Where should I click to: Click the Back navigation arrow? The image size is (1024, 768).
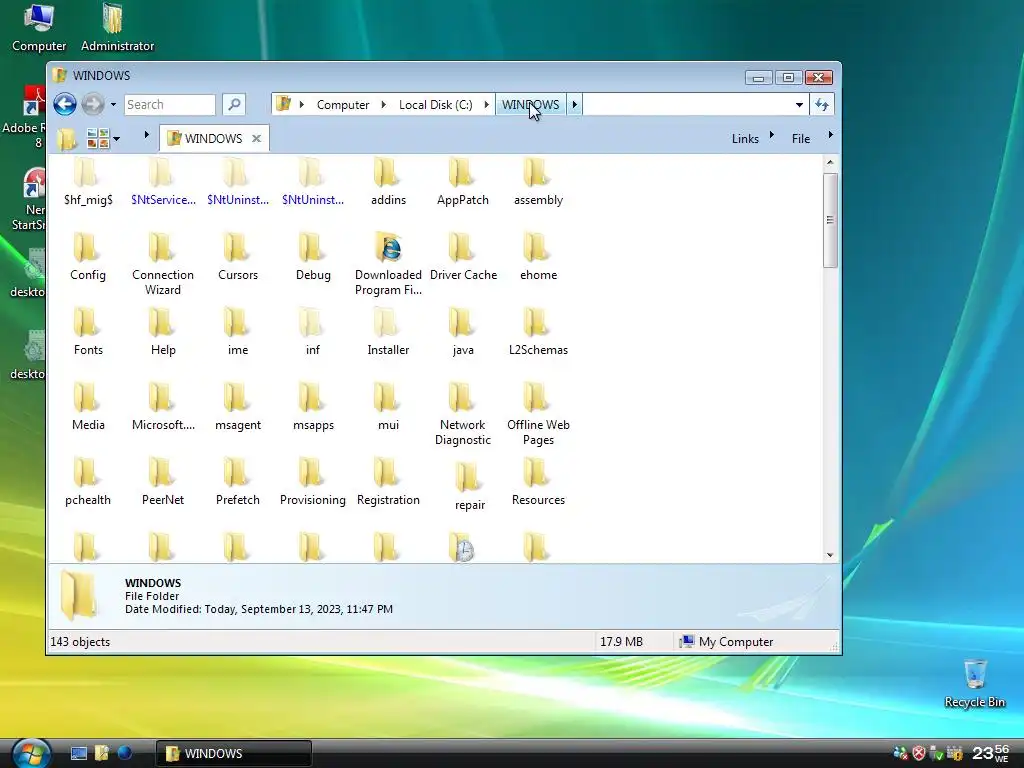65,104
